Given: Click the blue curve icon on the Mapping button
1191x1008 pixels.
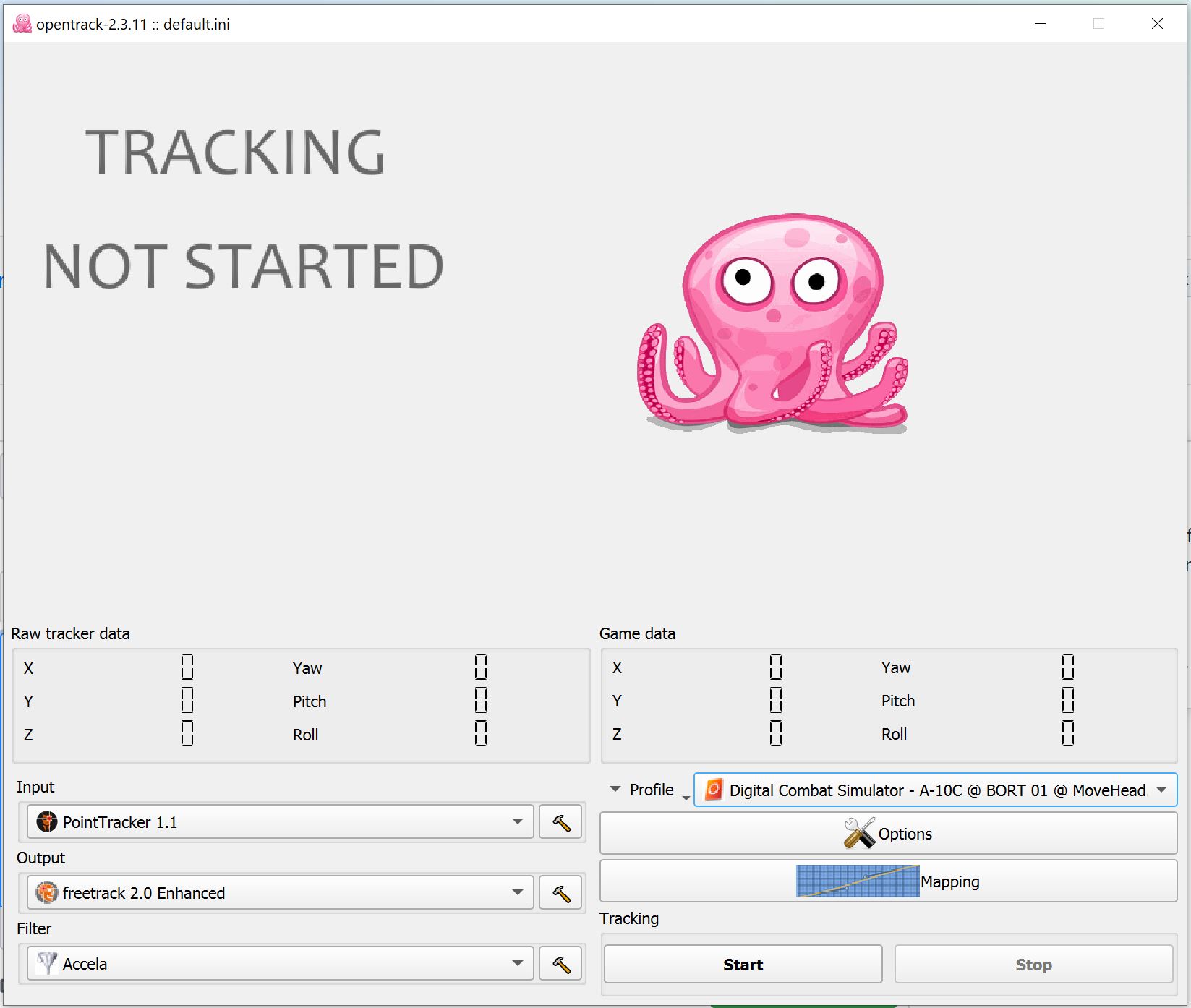Looking at the screenshot, I should click(x=857, y=881).
